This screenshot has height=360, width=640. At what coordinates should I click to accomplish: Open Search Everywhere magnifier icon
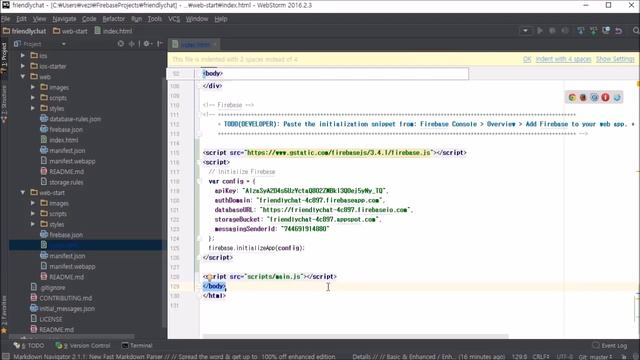[636, 31]
